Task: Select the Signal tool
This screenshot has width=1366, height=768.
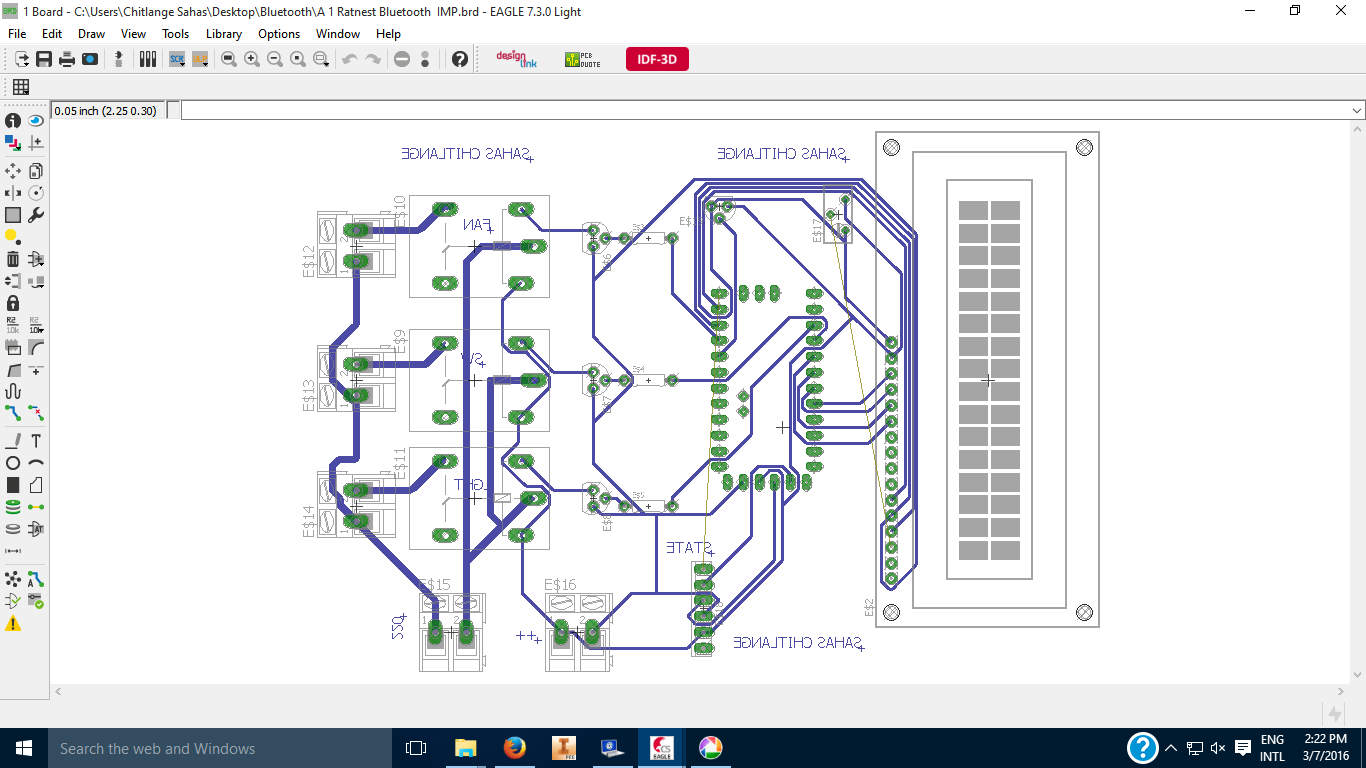Action: 36,507
